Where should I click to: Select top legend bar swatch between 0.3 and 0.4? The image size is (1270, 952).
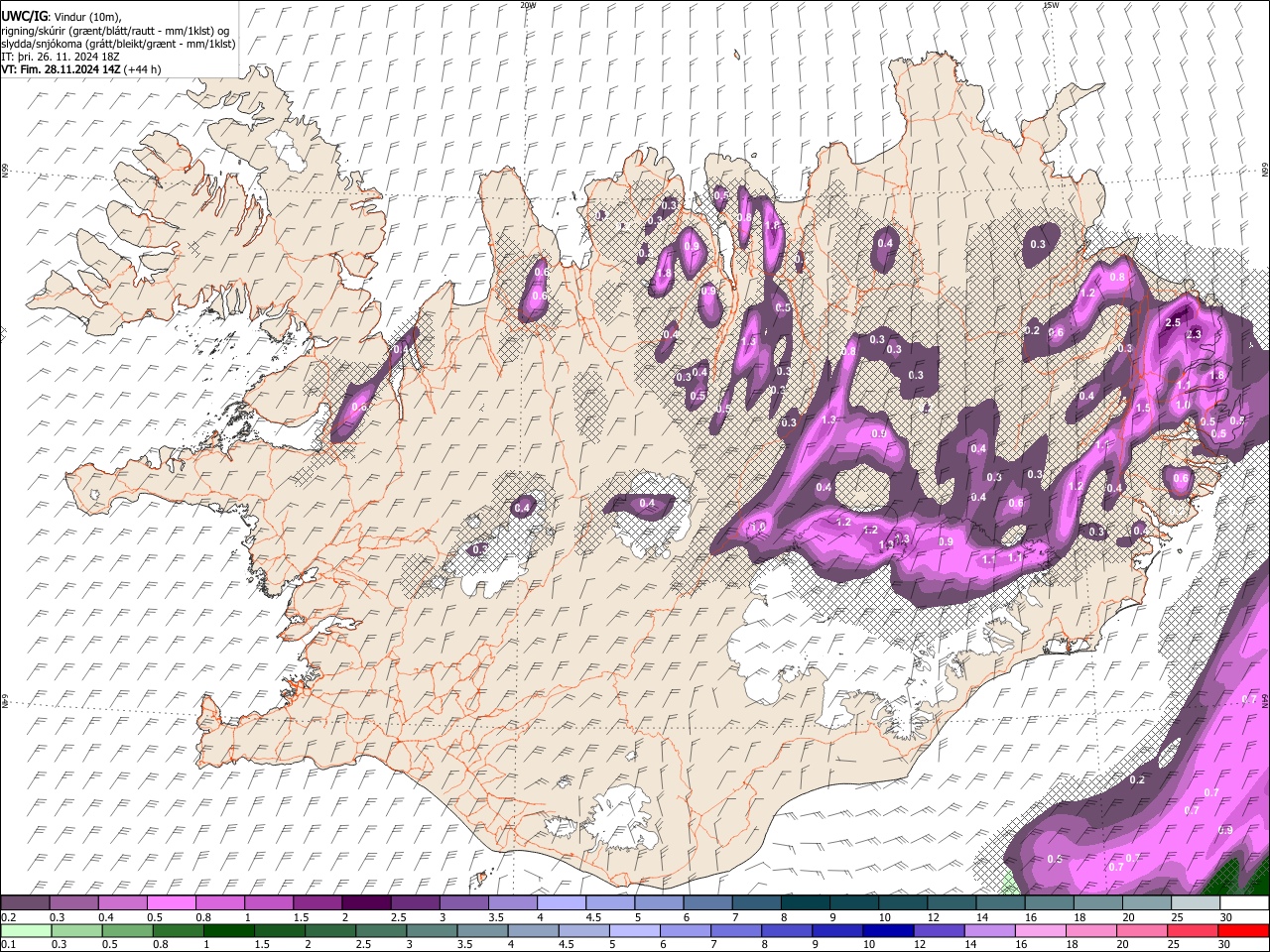tap(73, 903)
